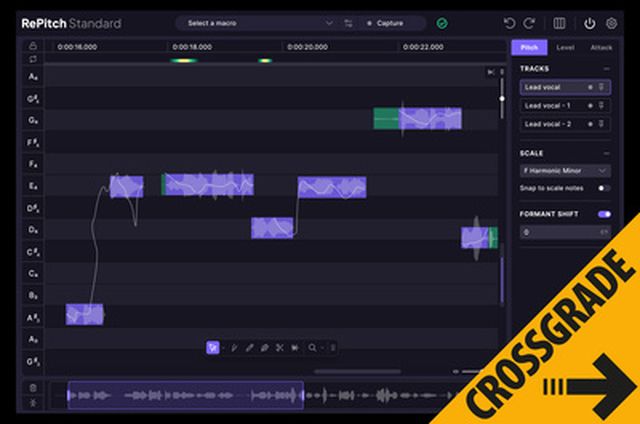The width and height of the screenshot is (640, 424).
Task: Open the settings gear icon
Action: [612, 23]
